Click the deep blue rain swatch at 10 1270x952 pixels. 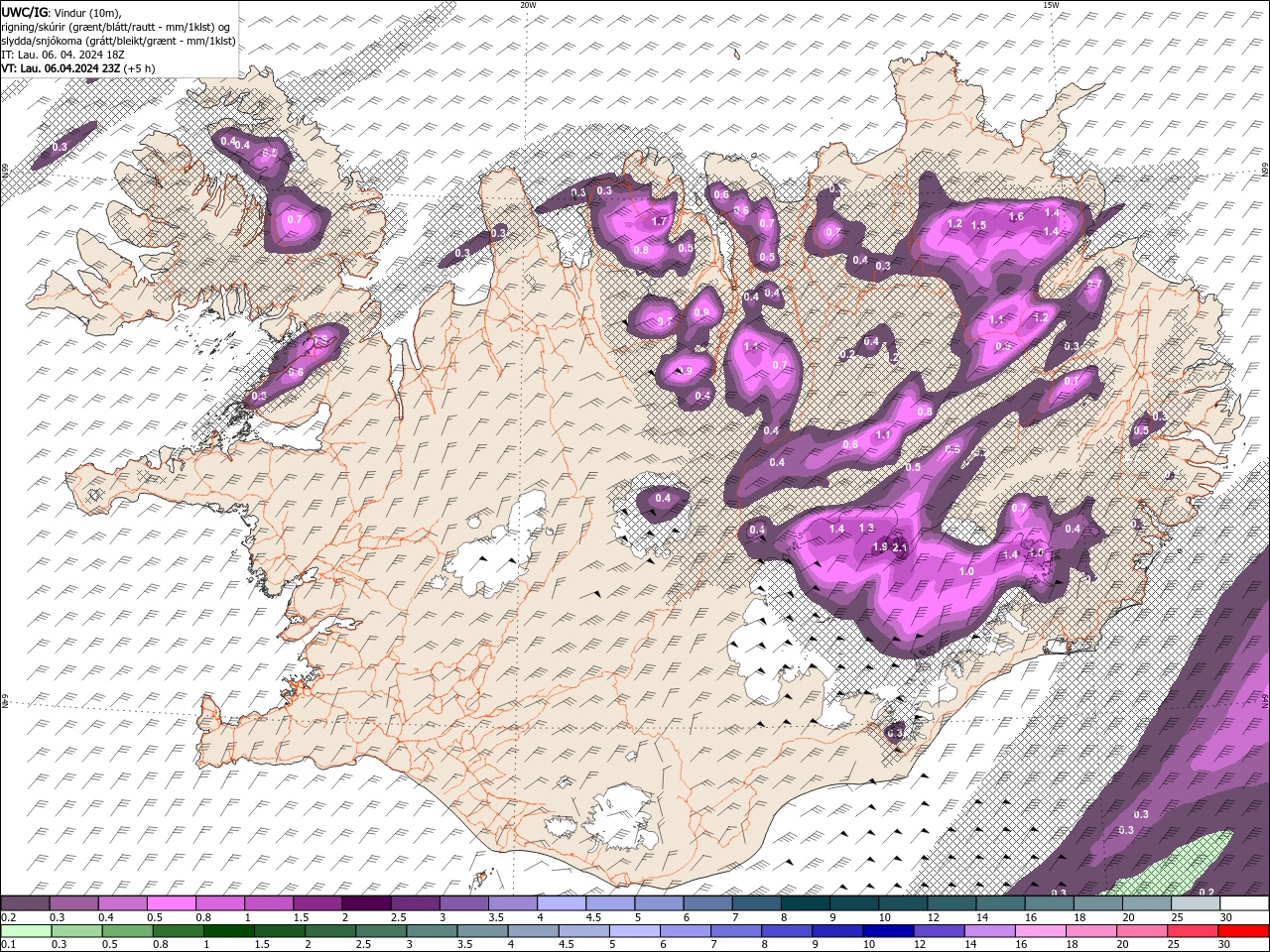[887, 931]
